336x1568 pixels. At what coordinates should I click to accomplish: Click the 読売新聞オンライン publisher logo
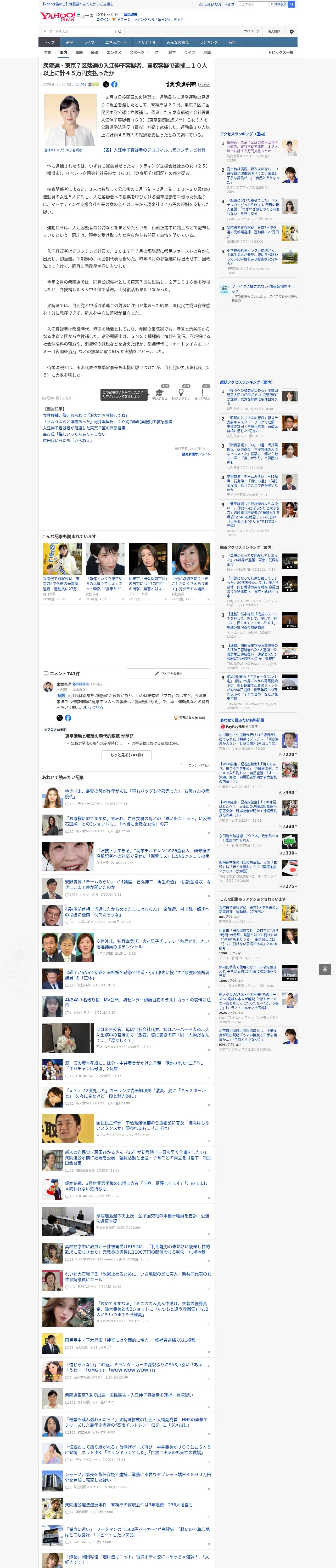188,85
